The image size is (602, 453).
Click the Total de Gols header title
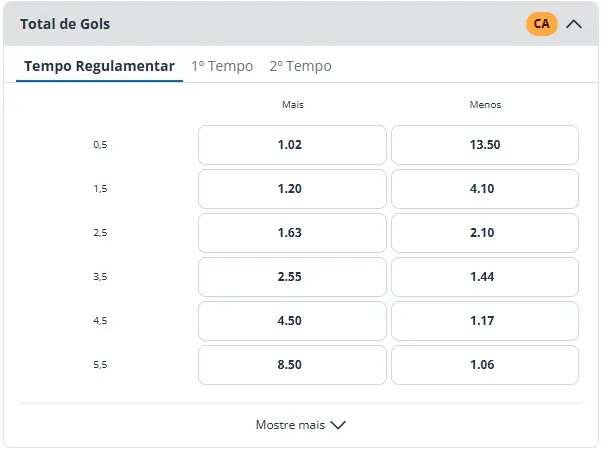(x=65, y=24)
